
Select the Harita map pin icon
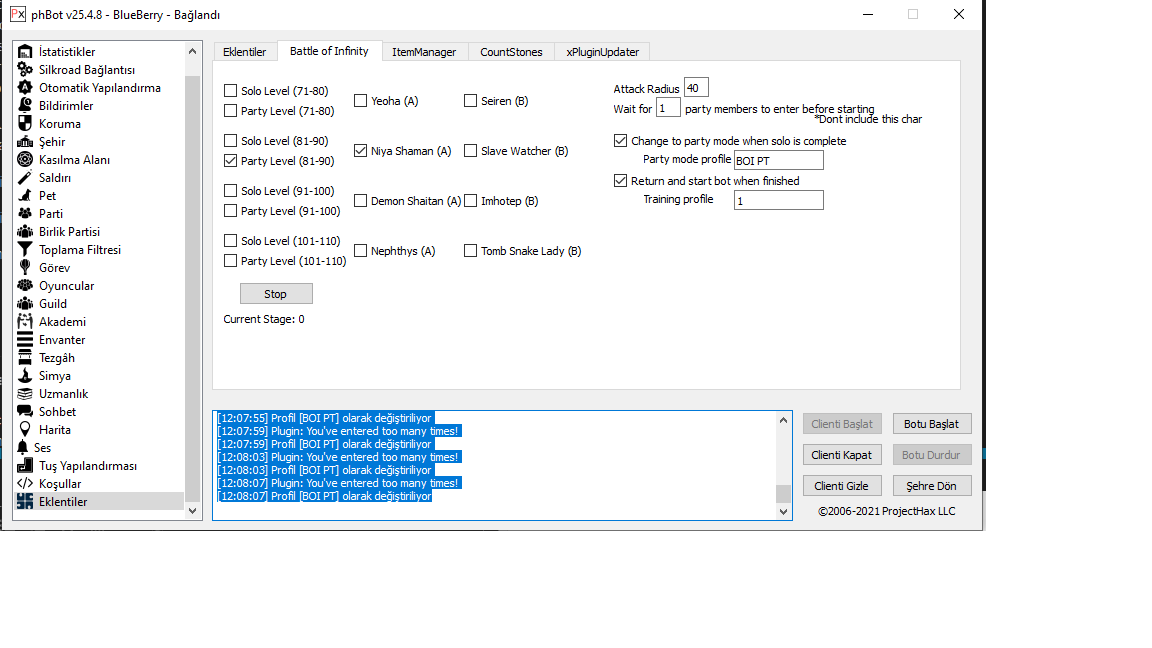coord(25,430)
